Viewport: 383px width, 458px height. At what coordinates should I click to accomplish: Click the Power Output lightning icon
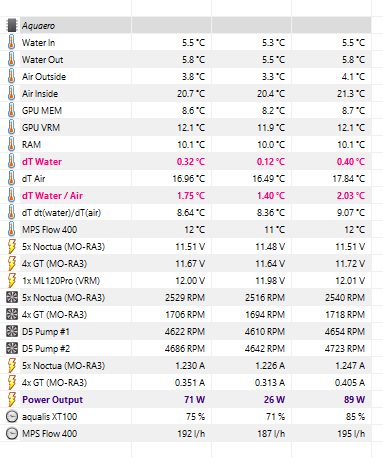click(x=12, y=399)
